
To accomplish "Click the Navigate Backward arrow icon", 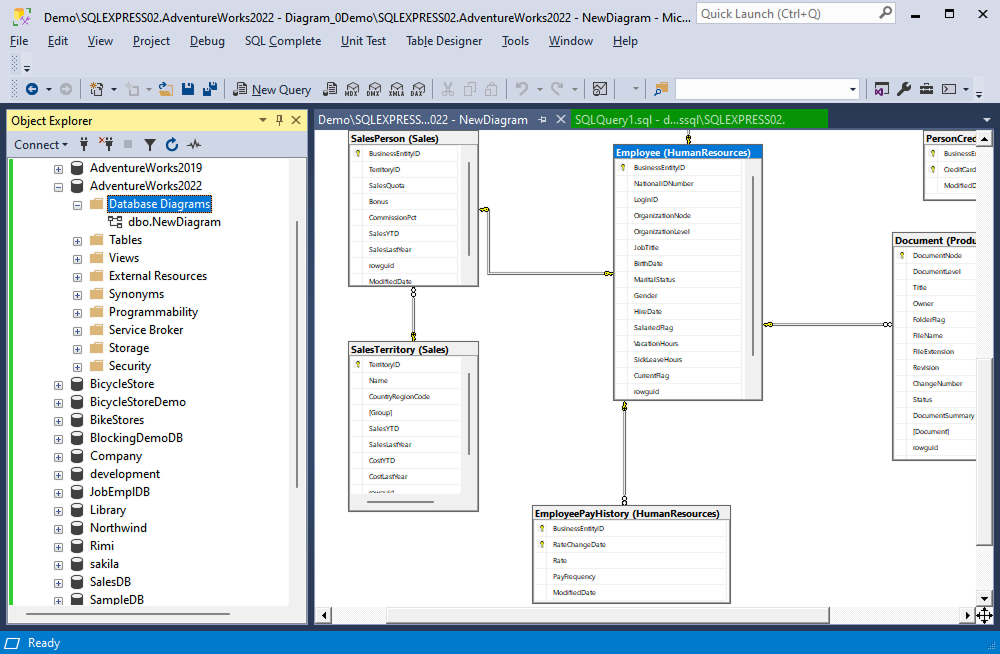I will 32,89.
